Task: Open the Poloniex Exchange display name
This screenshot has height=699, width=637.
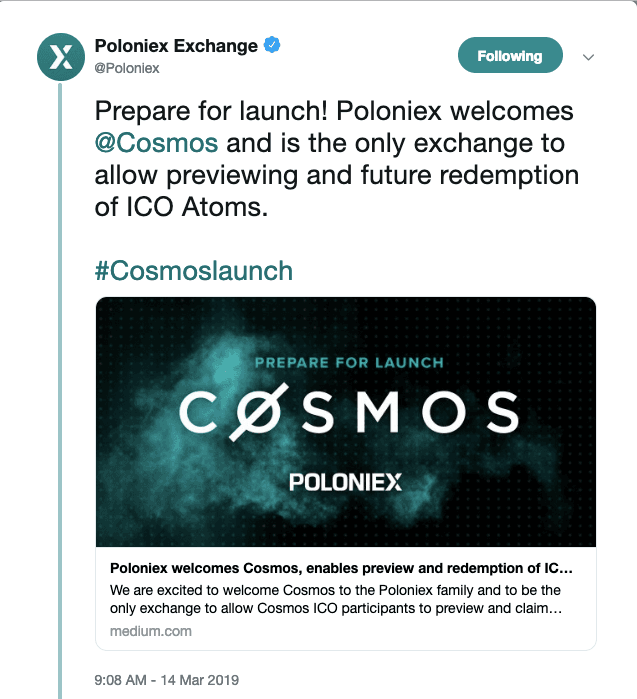Action: click(x=176, y=45)
